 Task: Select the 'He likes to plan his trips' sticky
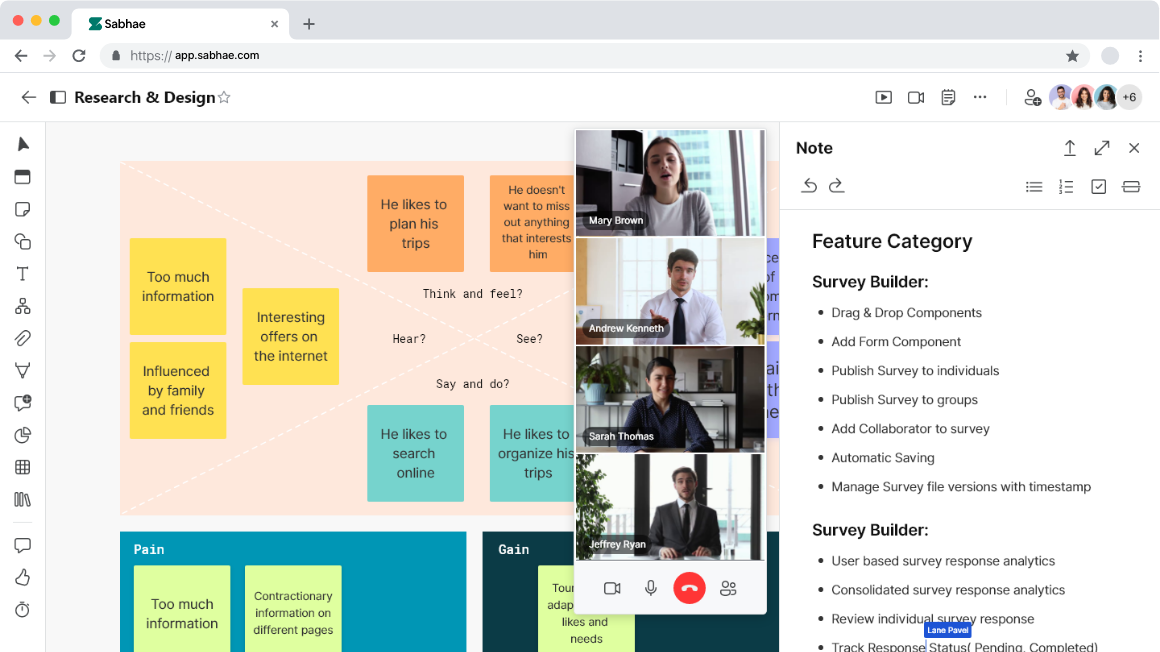(415, 224)
